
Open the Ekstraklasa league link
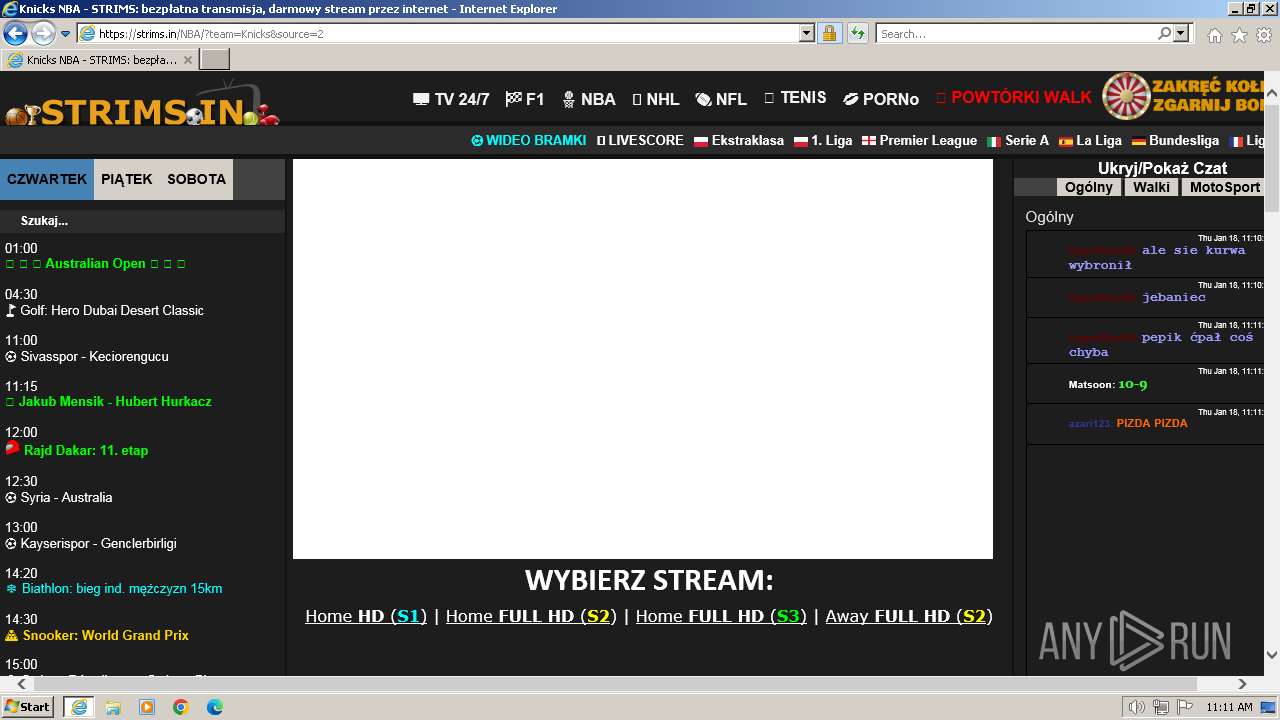(x=739, y=141)
